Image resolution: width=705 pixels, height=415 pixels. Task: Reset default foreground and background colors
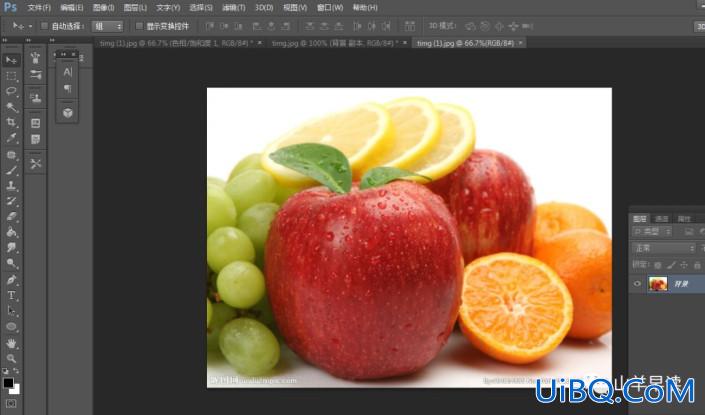(x=5, y=371)
